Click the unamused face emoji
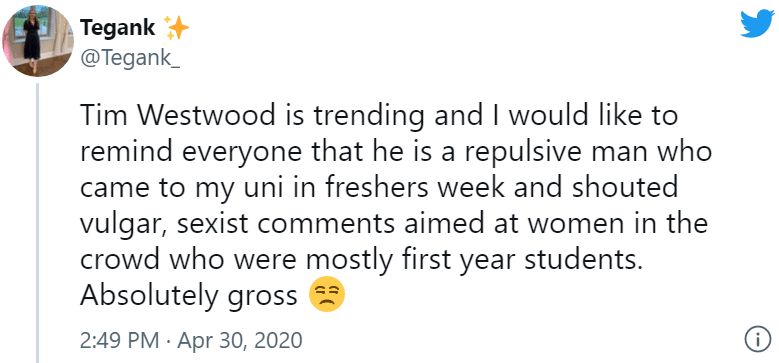 [x=326, y=293]
